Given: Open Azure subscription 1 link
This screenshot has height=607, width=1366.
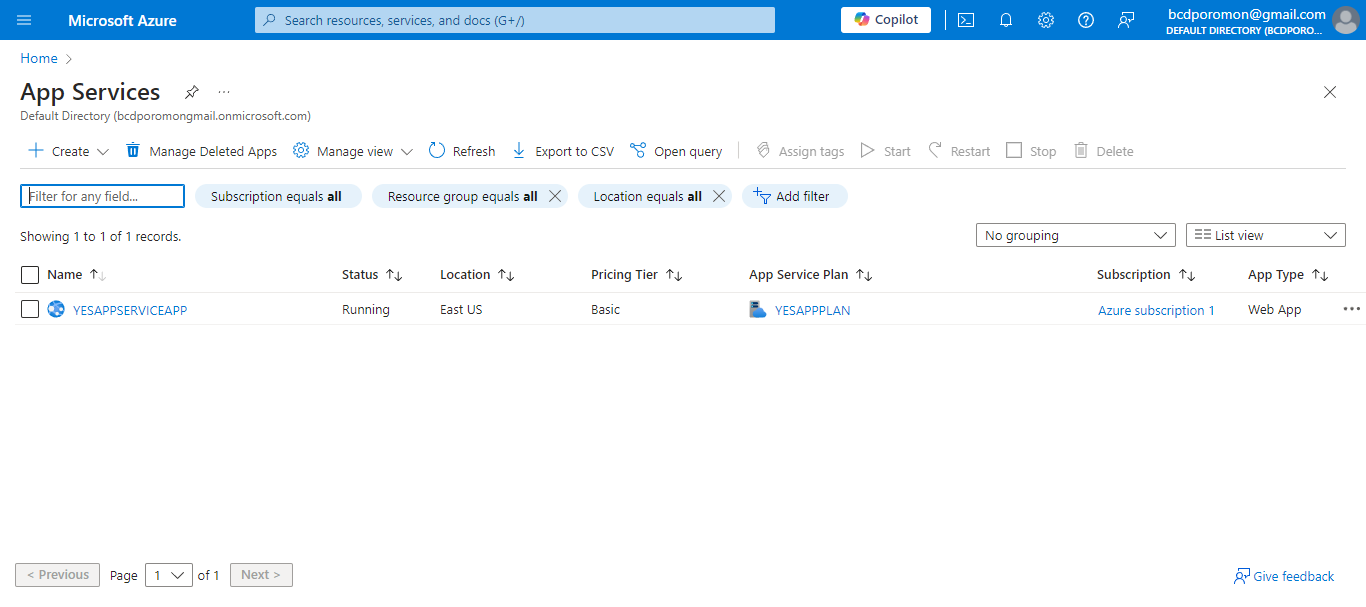Looking at the screenshot, I should (1157, 310).
